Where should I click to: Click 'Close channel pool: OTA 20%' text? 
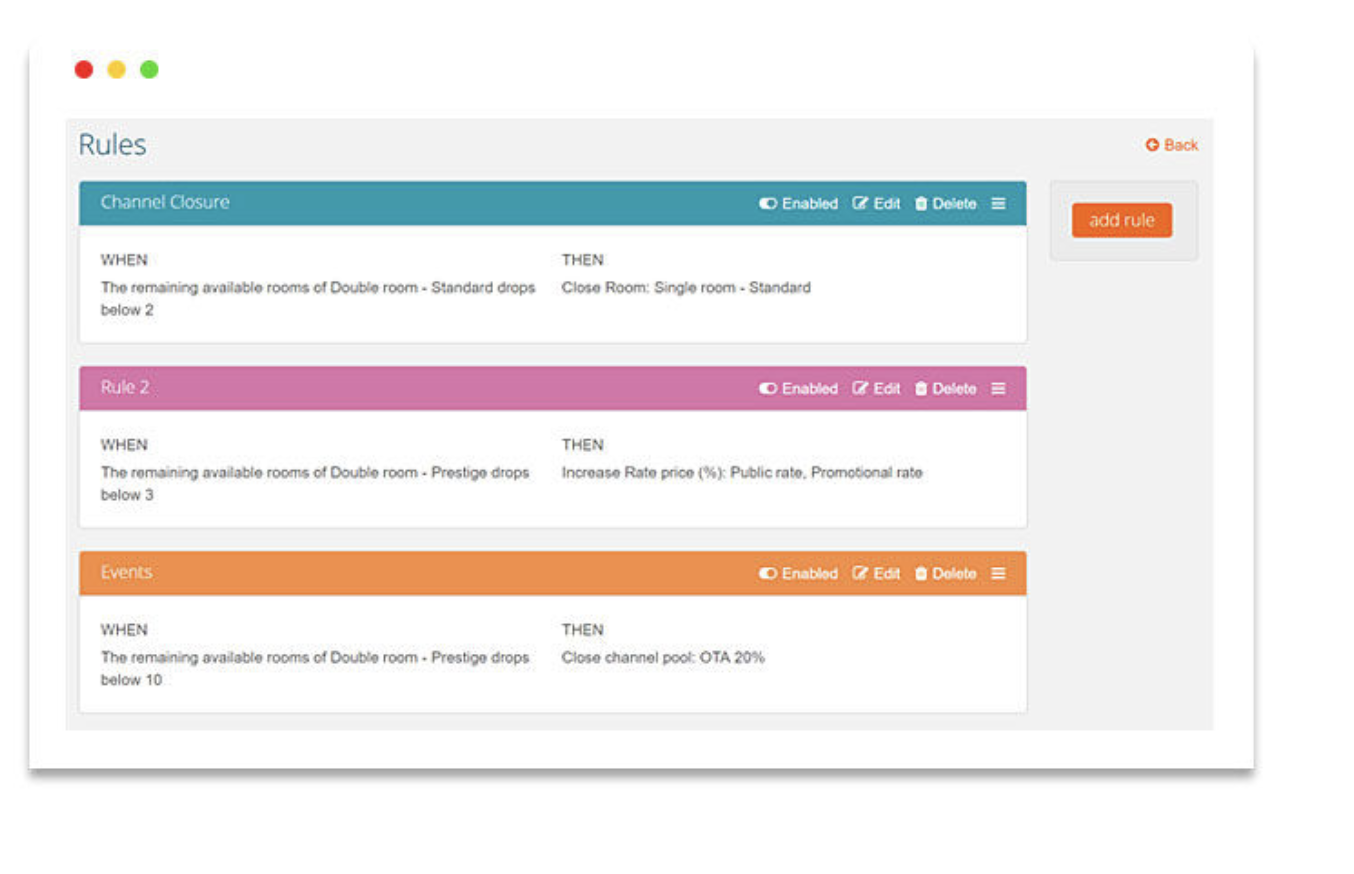(x=663, y=658)
